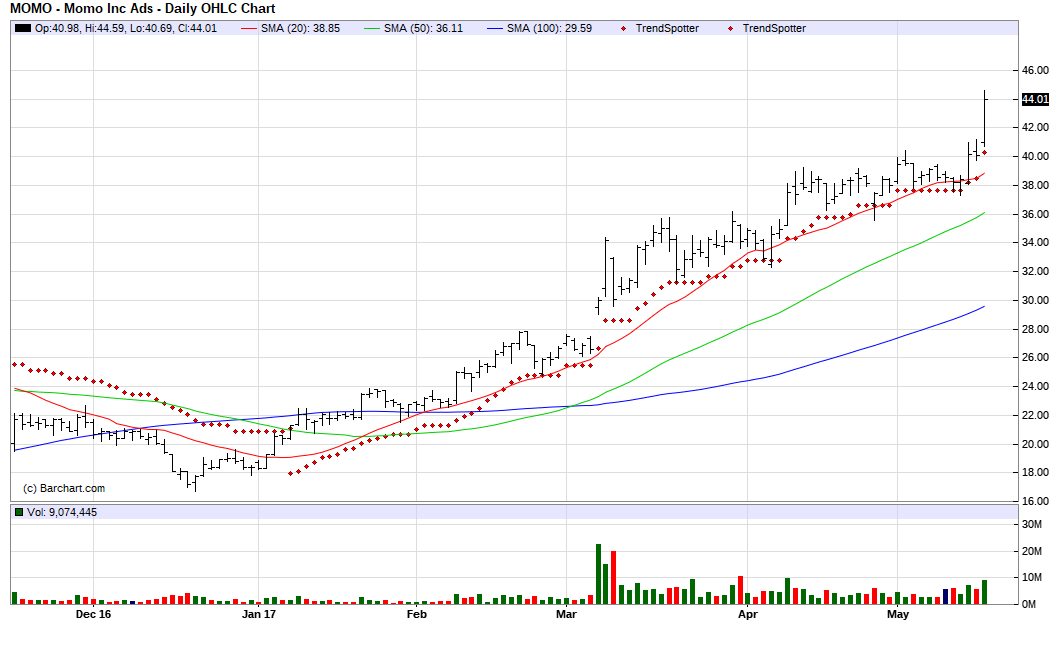Click the Vol: 9,074,445 label

coord(62,512)
